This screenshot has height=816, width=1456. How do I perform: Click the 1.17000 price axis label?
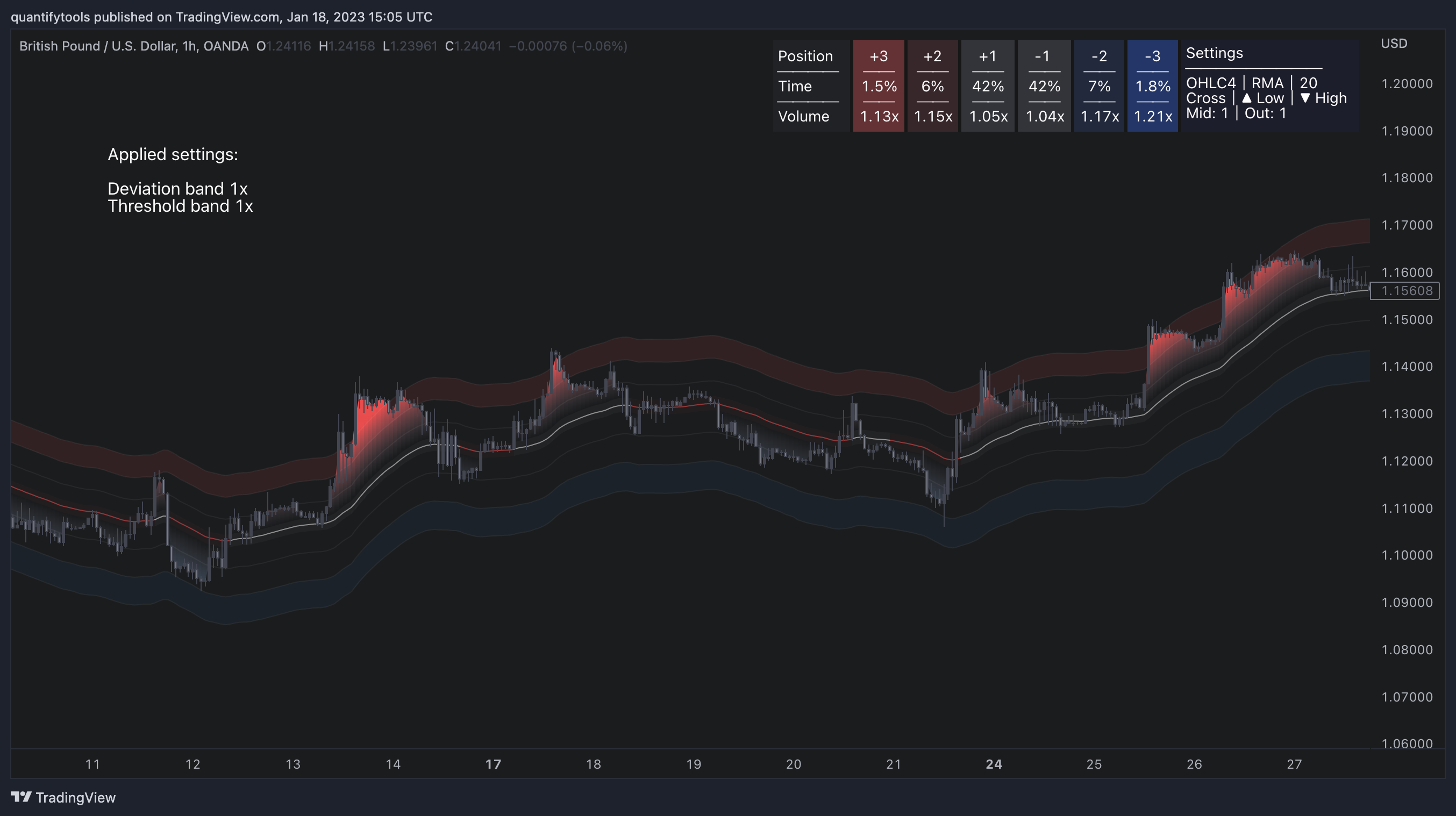[1407, 225]
